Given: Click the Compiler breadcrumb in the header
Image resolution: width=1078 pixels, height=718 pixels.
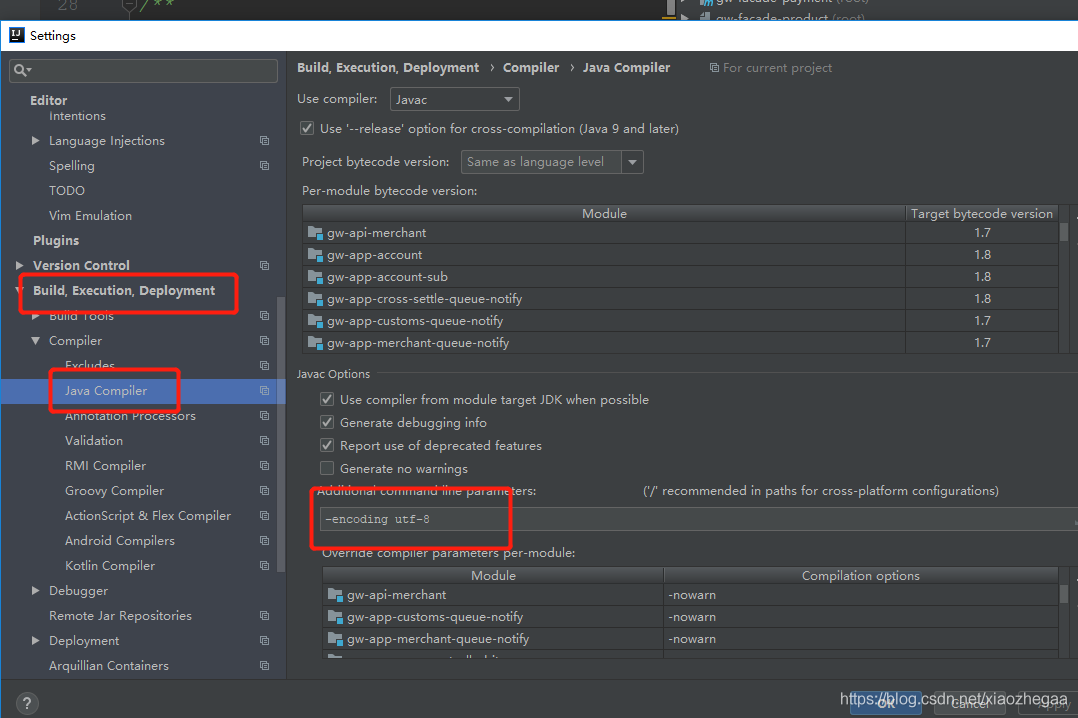Looking at the screenshot, I should point(531,67).
